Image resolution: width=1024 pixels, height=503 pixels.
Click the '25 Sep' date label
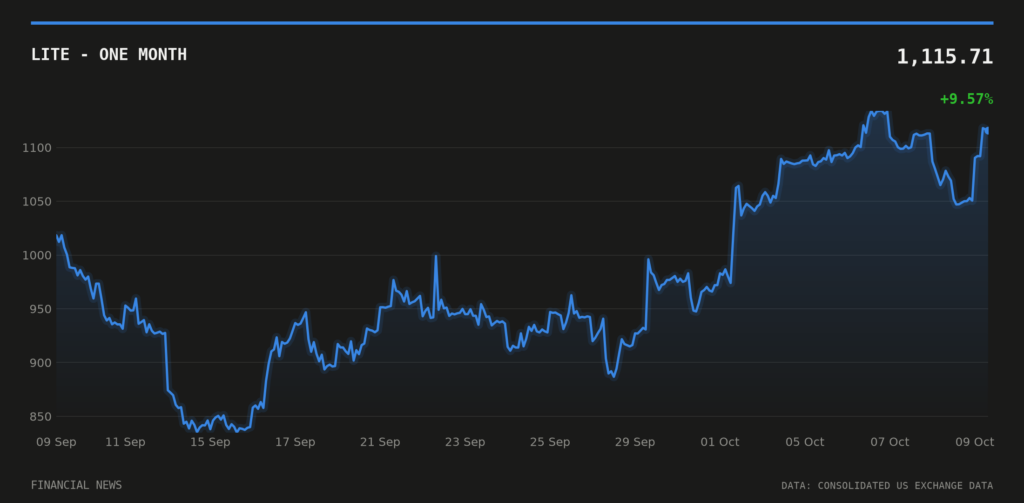(x=550, y=442)
